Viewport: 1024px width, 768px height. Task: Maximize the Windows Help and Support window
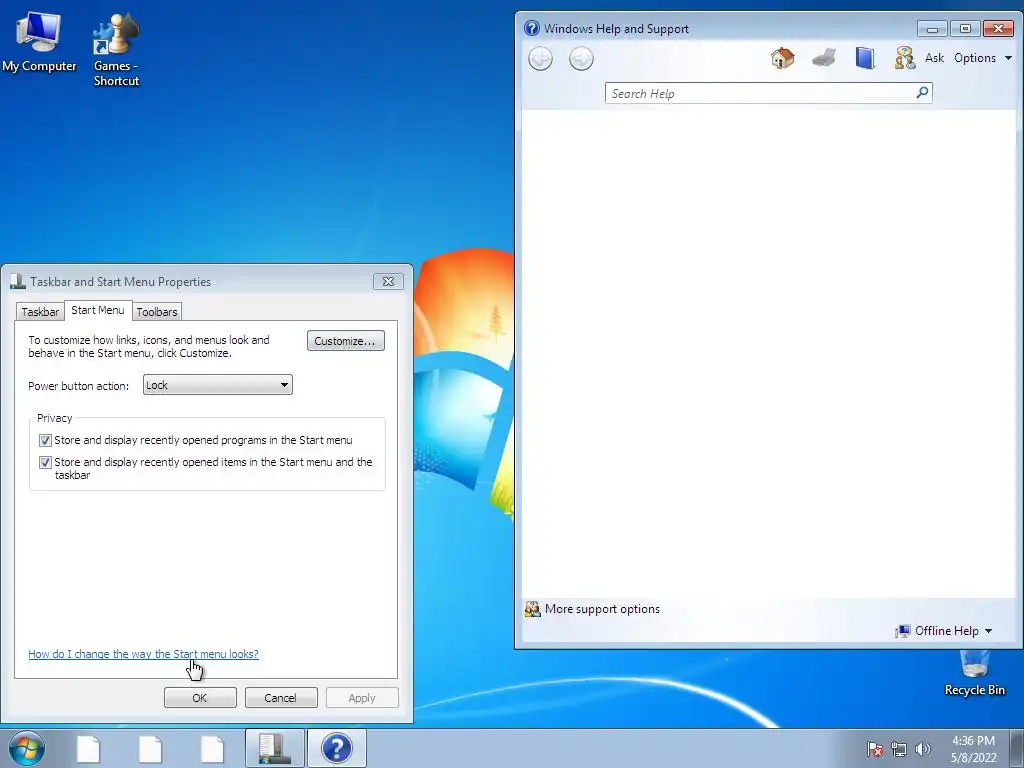point(965,28)
